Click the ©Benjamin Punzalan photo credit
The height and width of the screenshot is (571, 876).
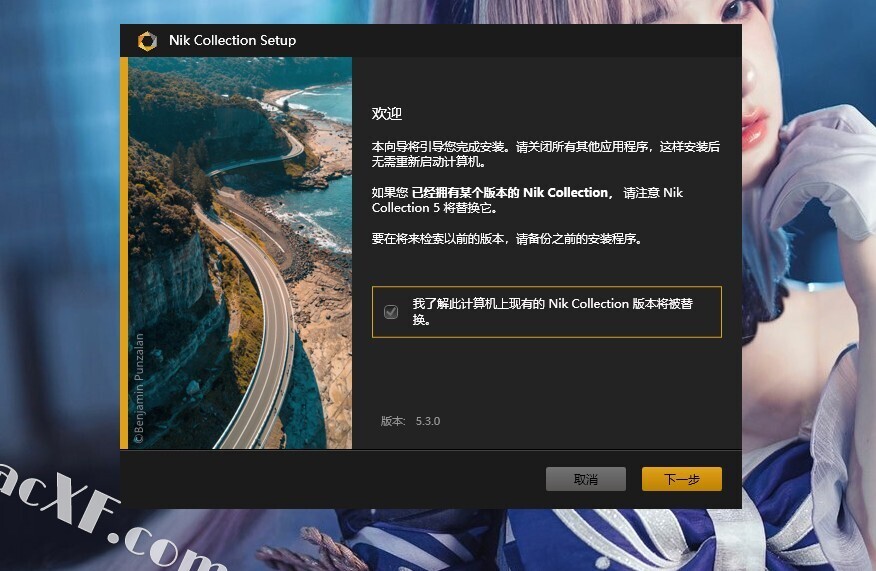point(139,388)
